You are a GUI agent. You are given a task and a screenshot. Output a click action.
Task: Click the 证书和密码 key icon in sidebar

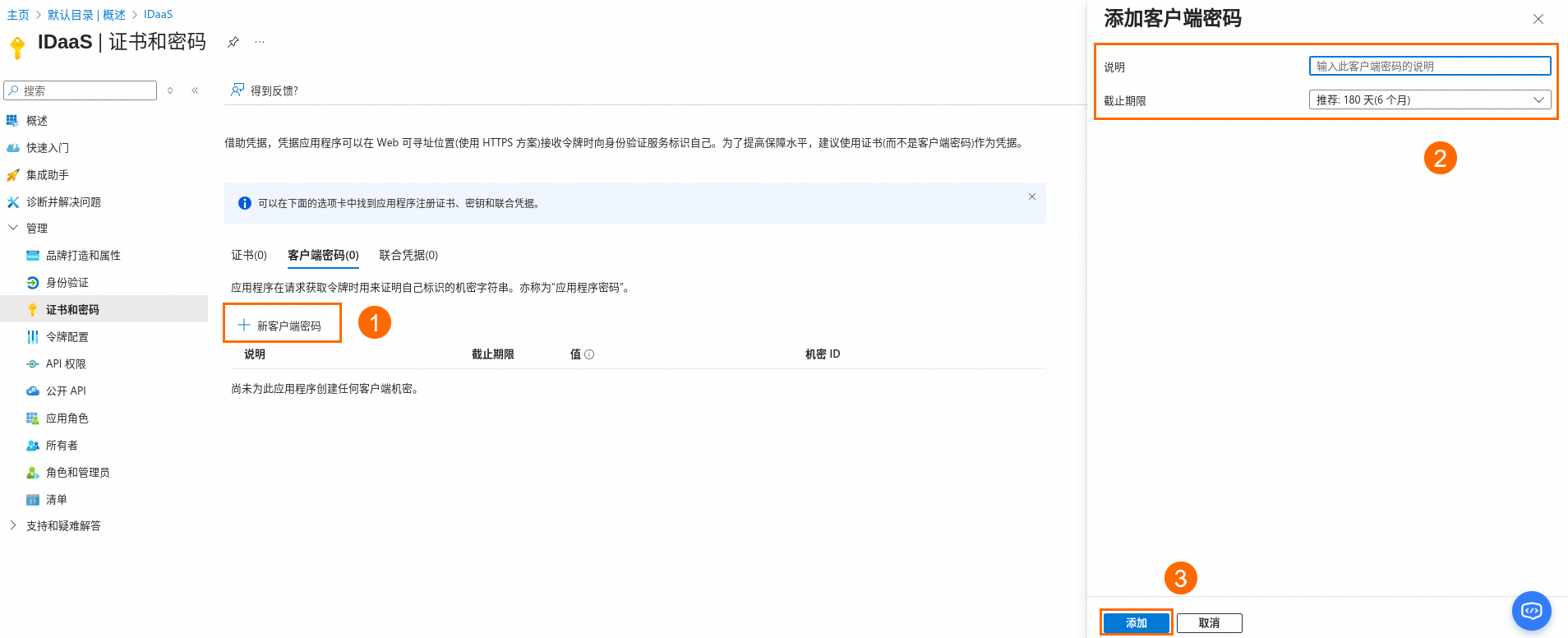[33, 310]
